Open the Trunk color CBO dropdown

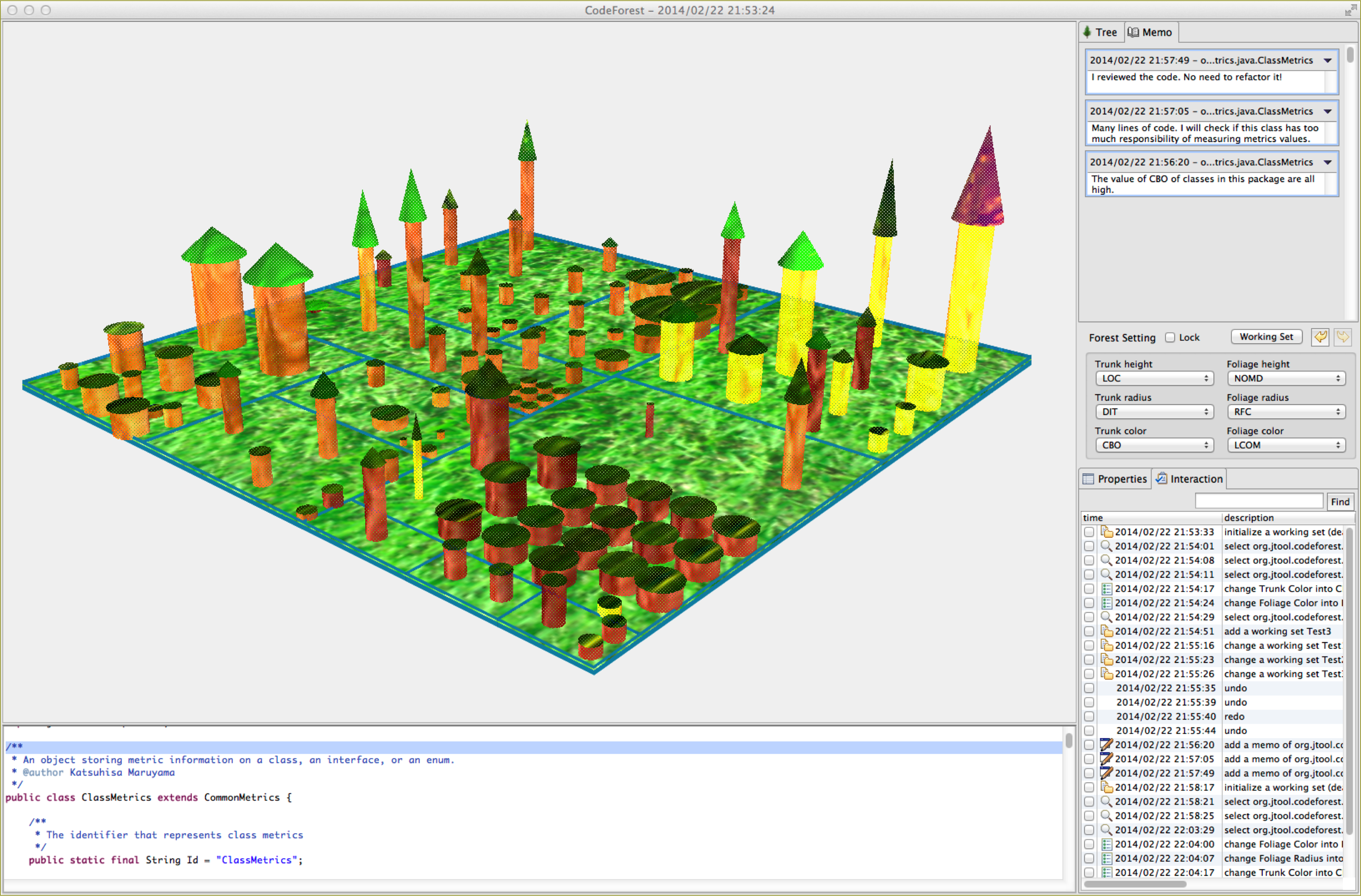pos(1154,445)
